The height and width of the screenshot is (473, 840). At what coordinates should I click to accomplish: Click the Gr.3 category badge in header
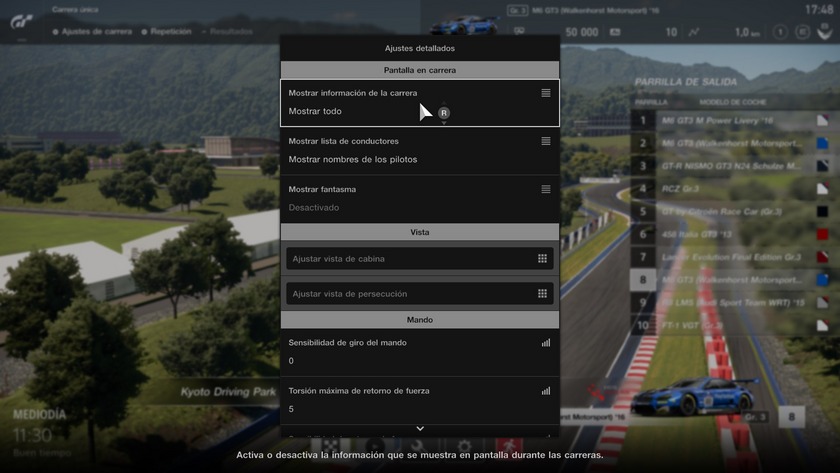(517, 11)
